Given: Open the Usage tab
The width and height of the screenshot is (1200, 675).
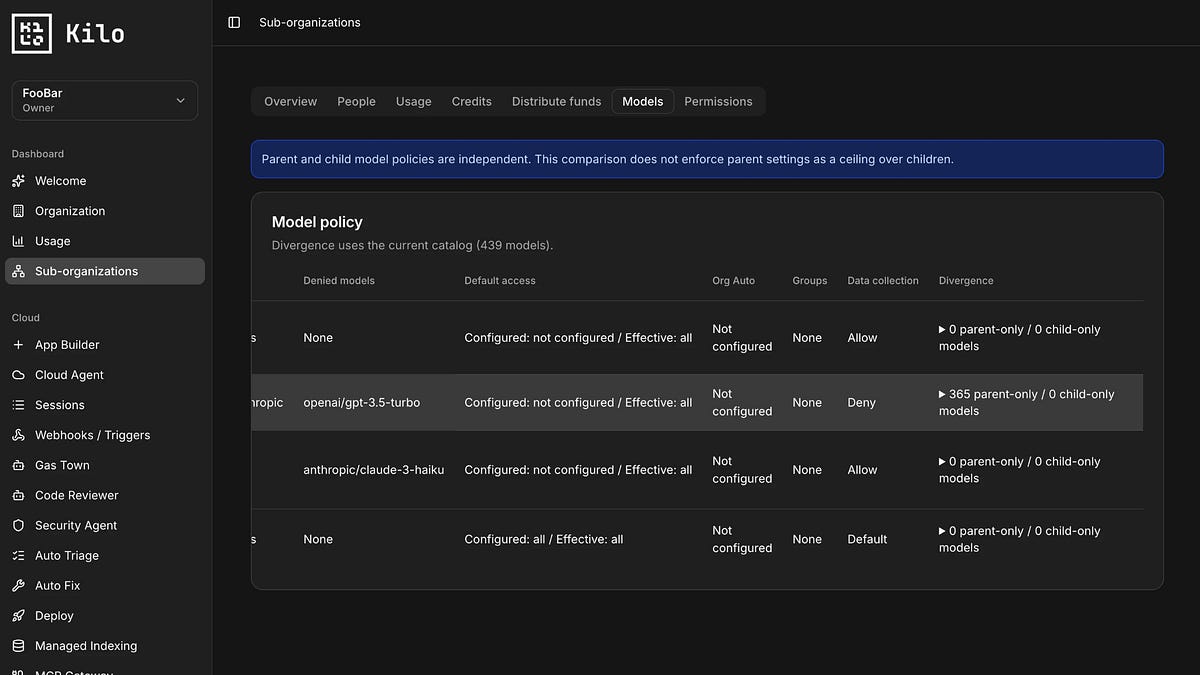Looking at the screenshot, I should [413, 101].
